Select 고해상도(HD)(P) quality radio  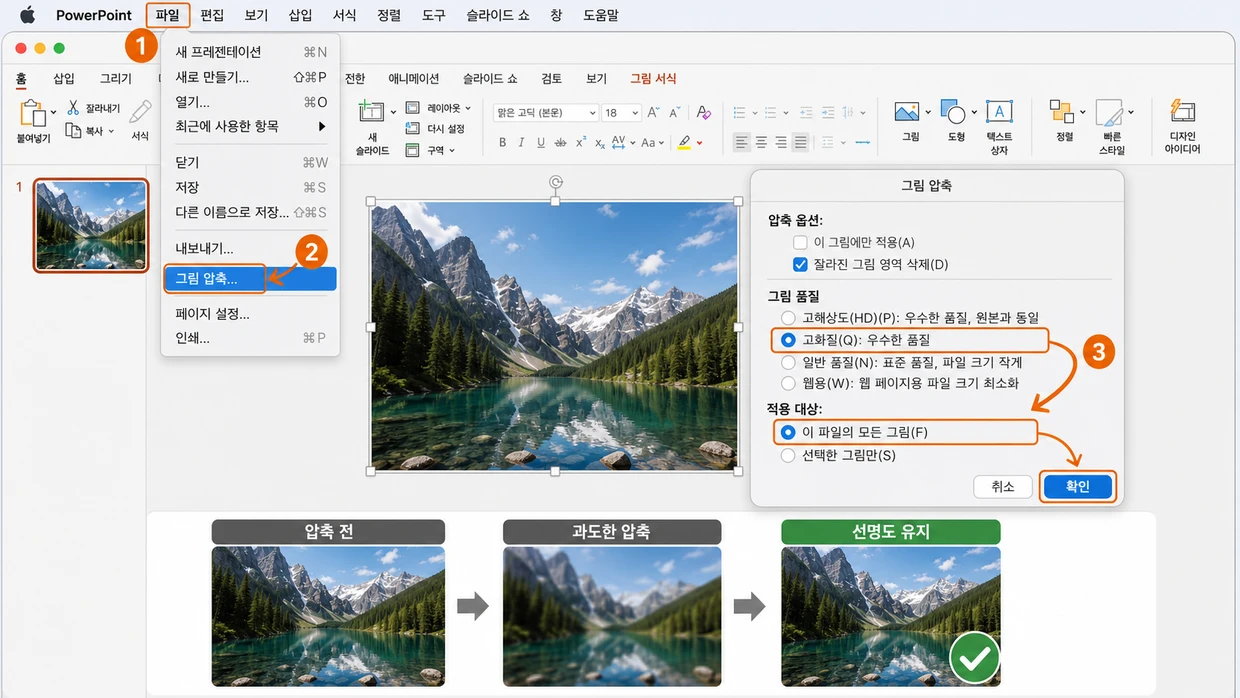click(x=788, y=318)
